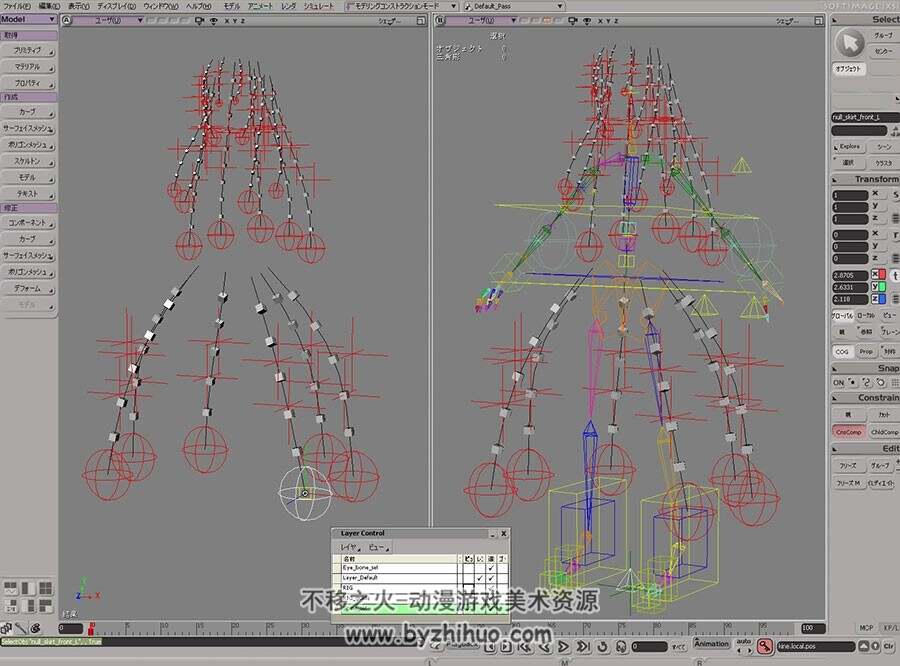
Task: Select the four-pane viewport layout icon
Action: (x=45, y=588)
